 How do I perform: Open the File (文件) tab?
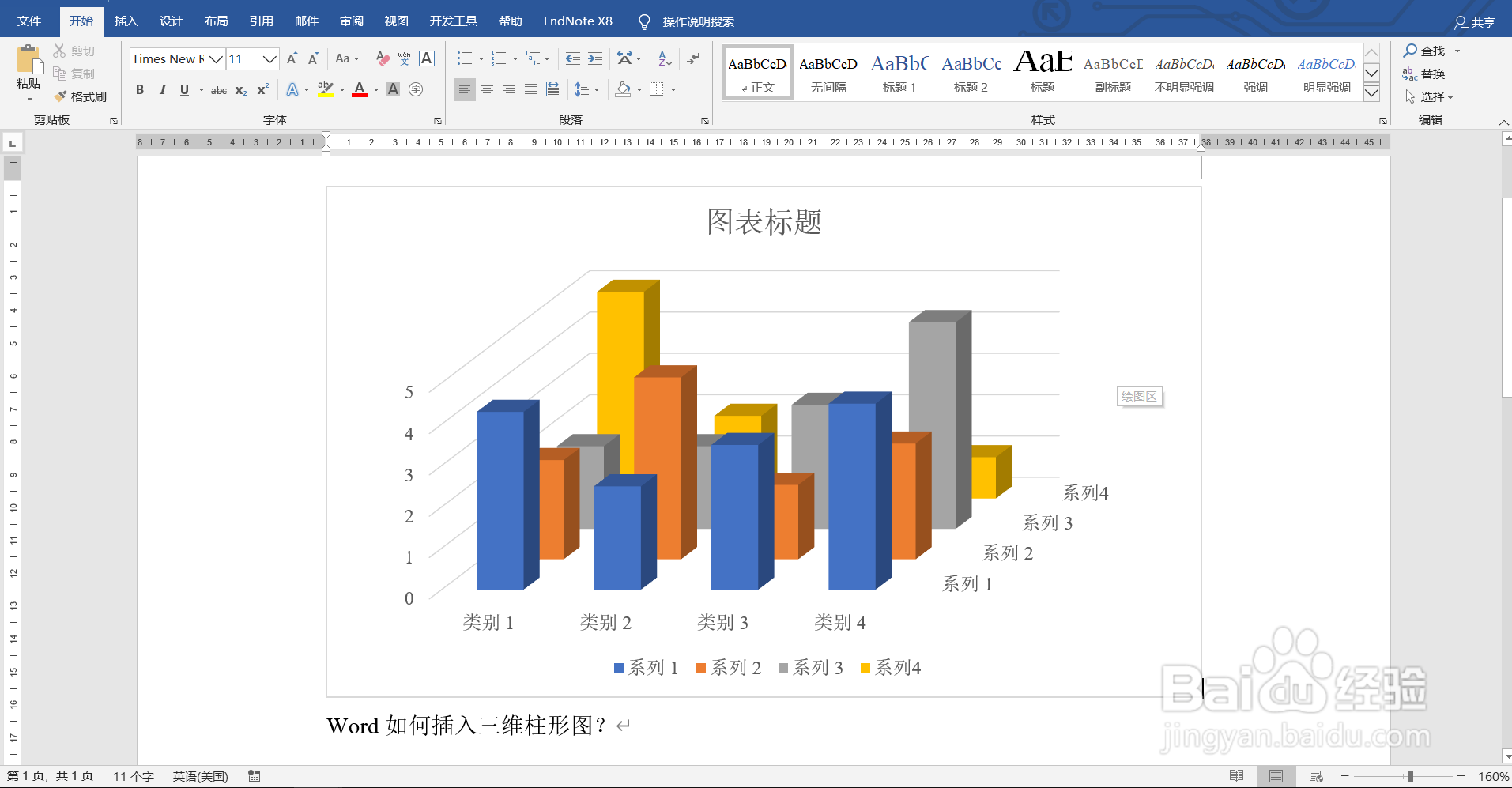(29, 21)
